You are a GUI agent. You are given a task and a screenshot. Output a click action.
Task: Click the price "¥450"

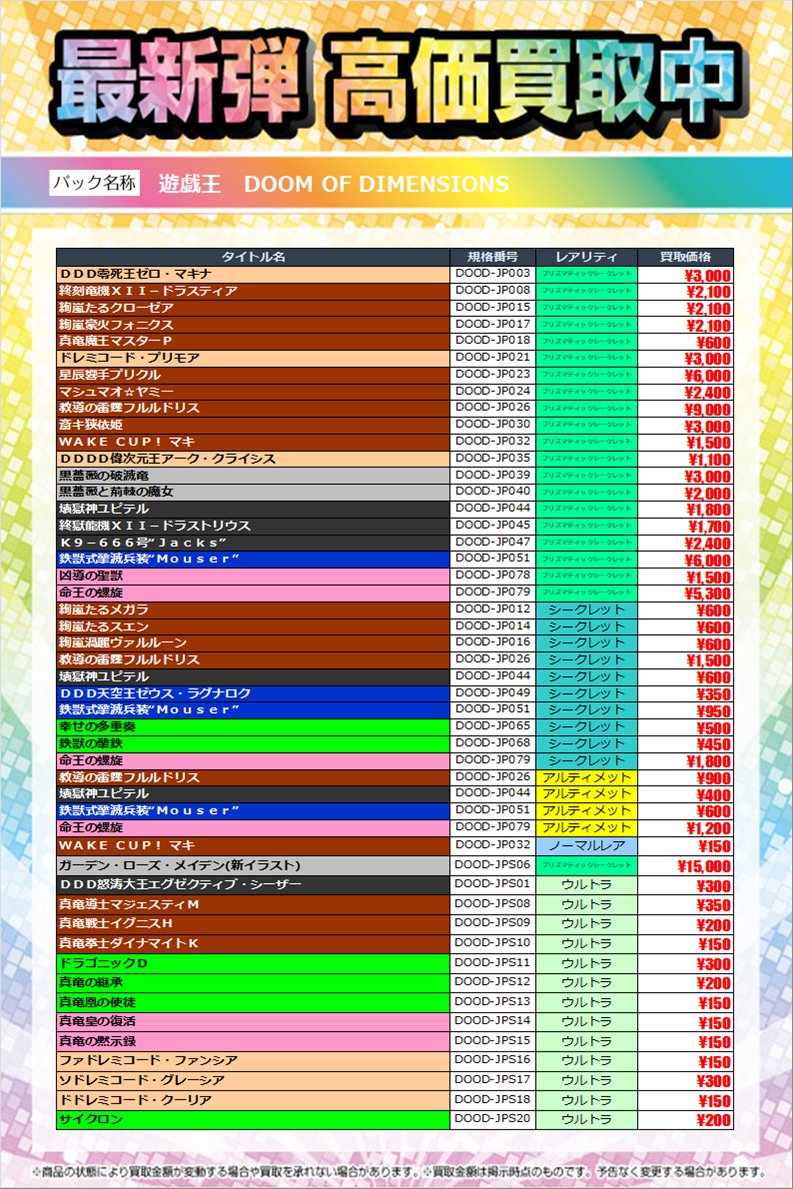(713, 745)
